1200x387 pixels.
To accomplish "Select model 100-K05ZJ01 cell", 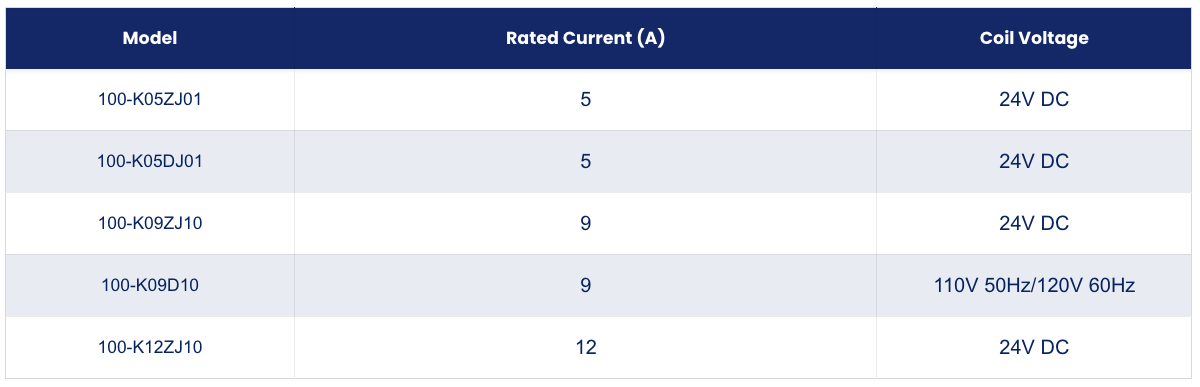I will click(x=150, y=100).
